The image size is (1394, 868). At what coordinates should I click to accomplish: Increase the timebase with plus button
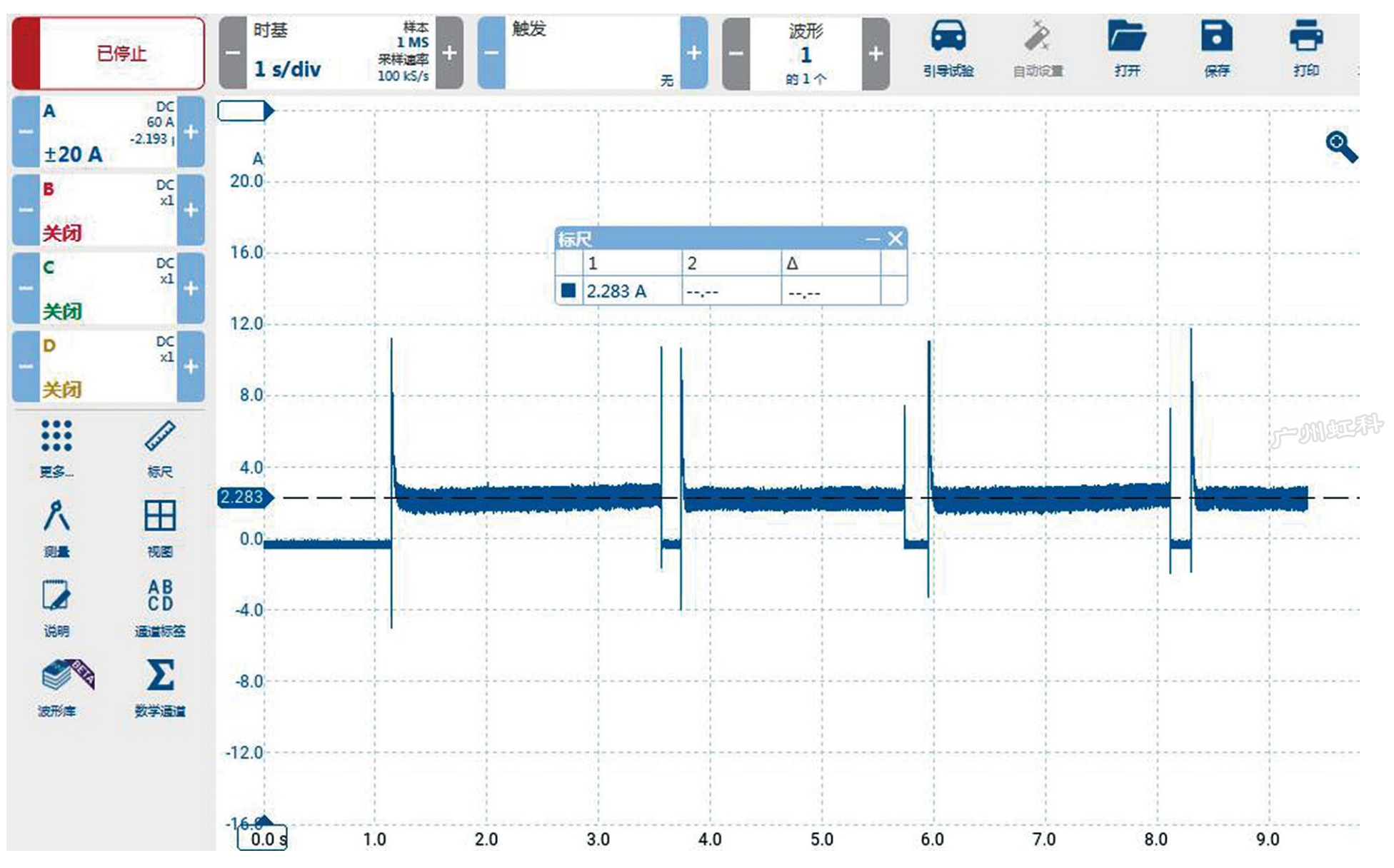pyautogui.click(x=449, y=54)
